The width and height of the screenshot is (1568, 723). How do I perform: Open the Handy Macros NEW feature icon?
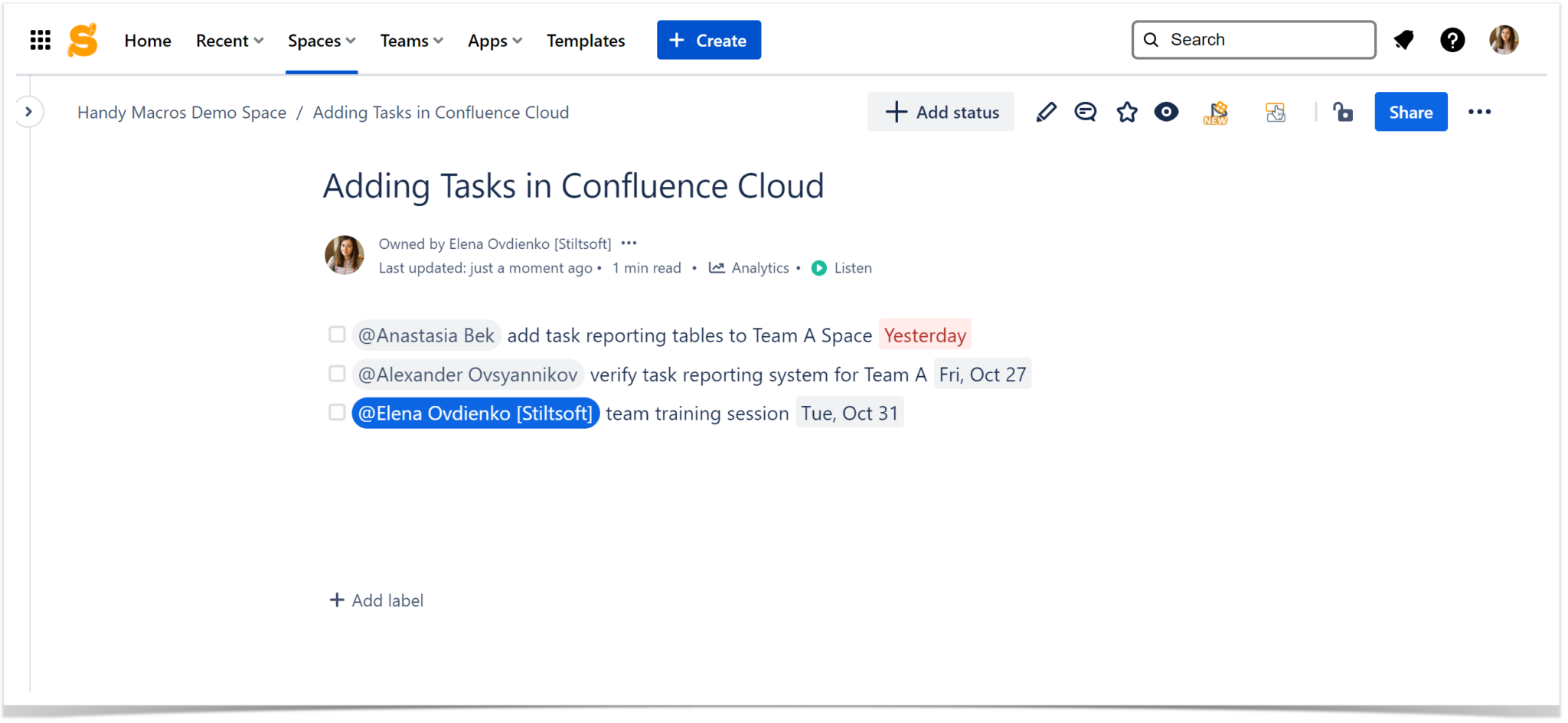1215,112
